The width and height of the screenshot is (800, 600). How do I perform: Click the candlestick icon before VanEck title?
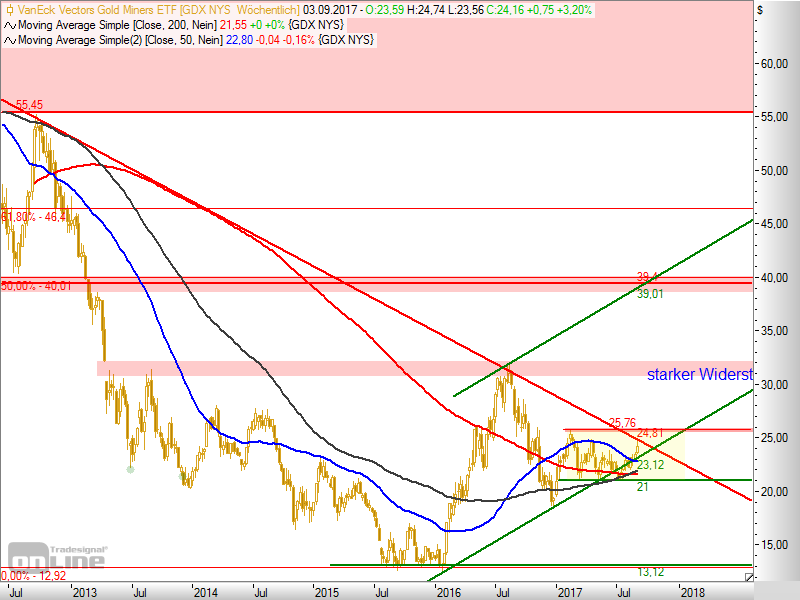[9, 10]
